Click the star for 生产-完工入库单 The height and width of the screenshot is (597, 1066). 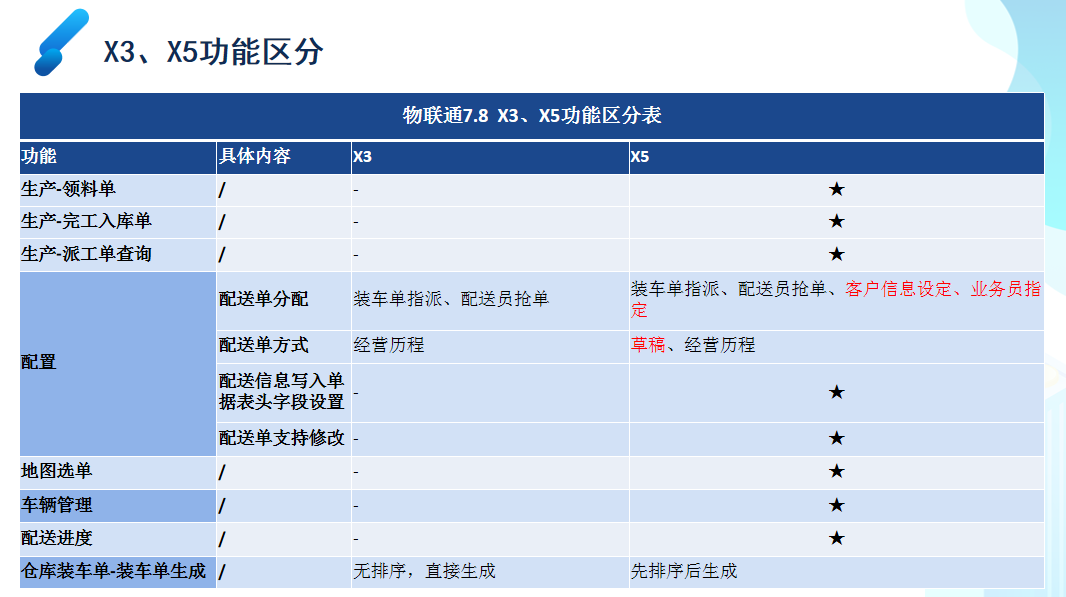[835, 220]
